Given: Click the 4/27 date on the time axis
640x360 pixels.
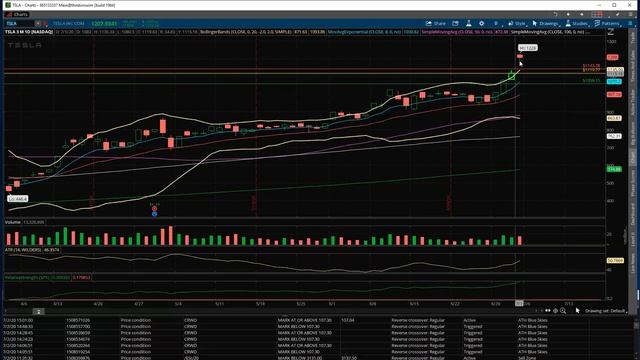Looking at the screenshot, I should (139, 304).
